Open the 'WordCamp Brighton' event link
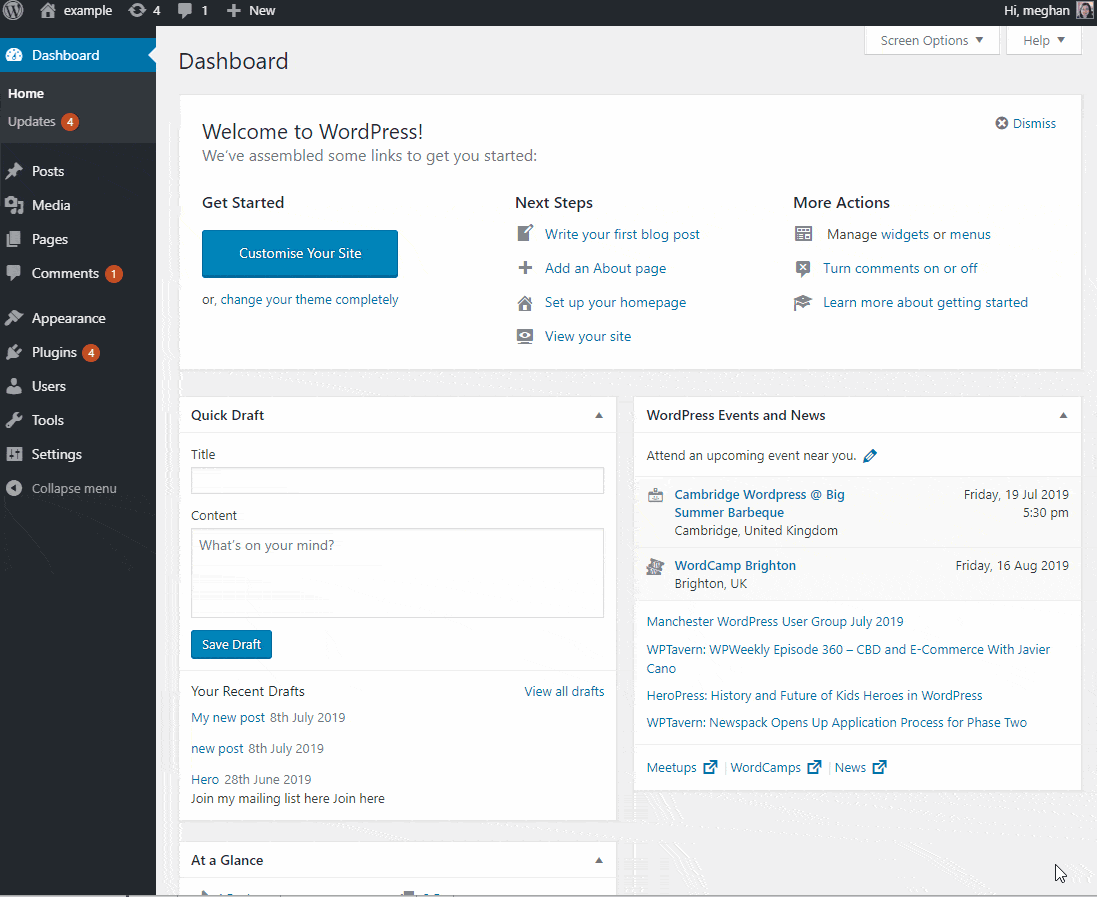The image size is (1097, 897). point(735,565)
